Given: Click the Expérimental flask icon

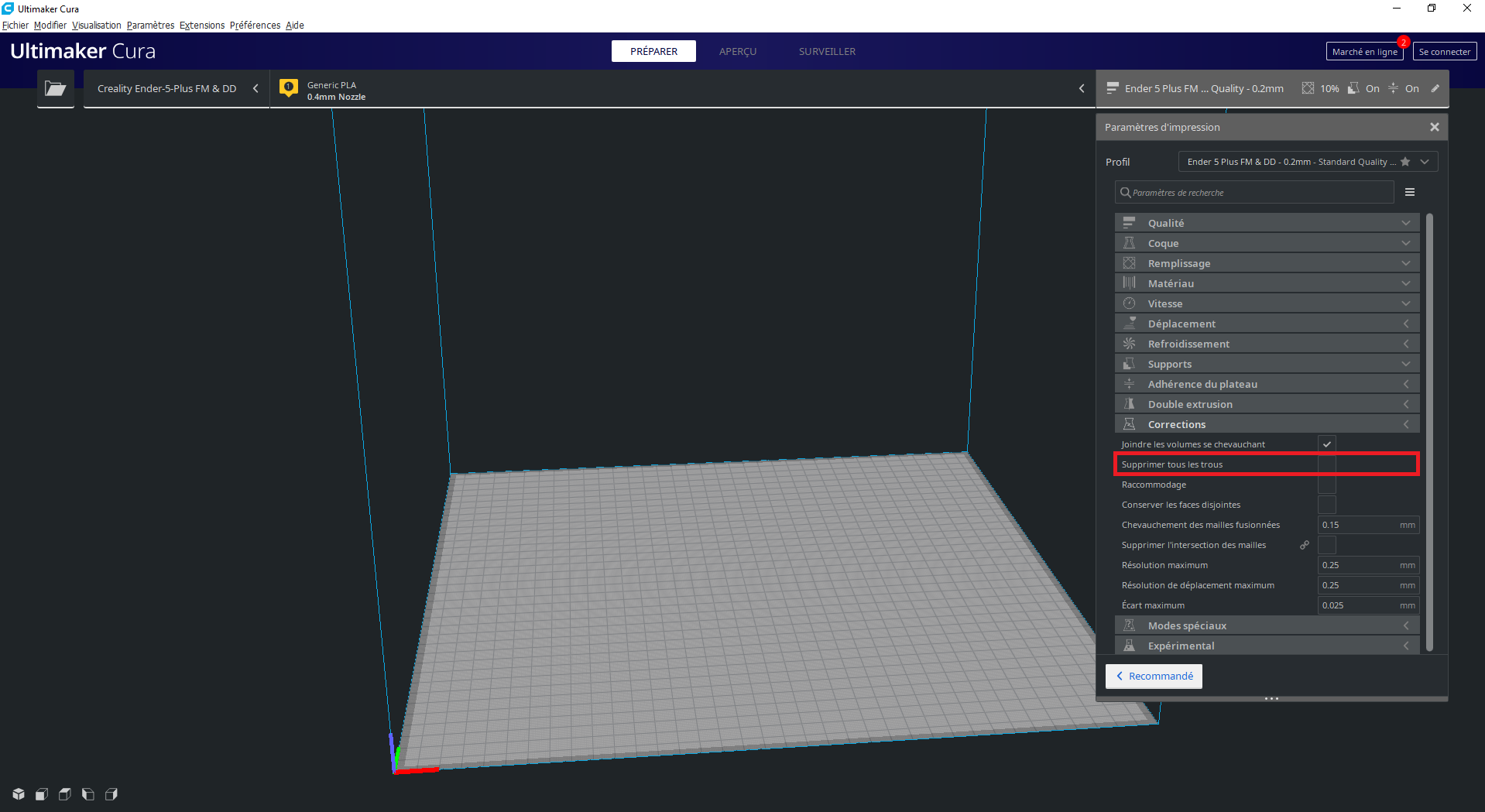Looking at the screenshot, I should click(1130, 646).
